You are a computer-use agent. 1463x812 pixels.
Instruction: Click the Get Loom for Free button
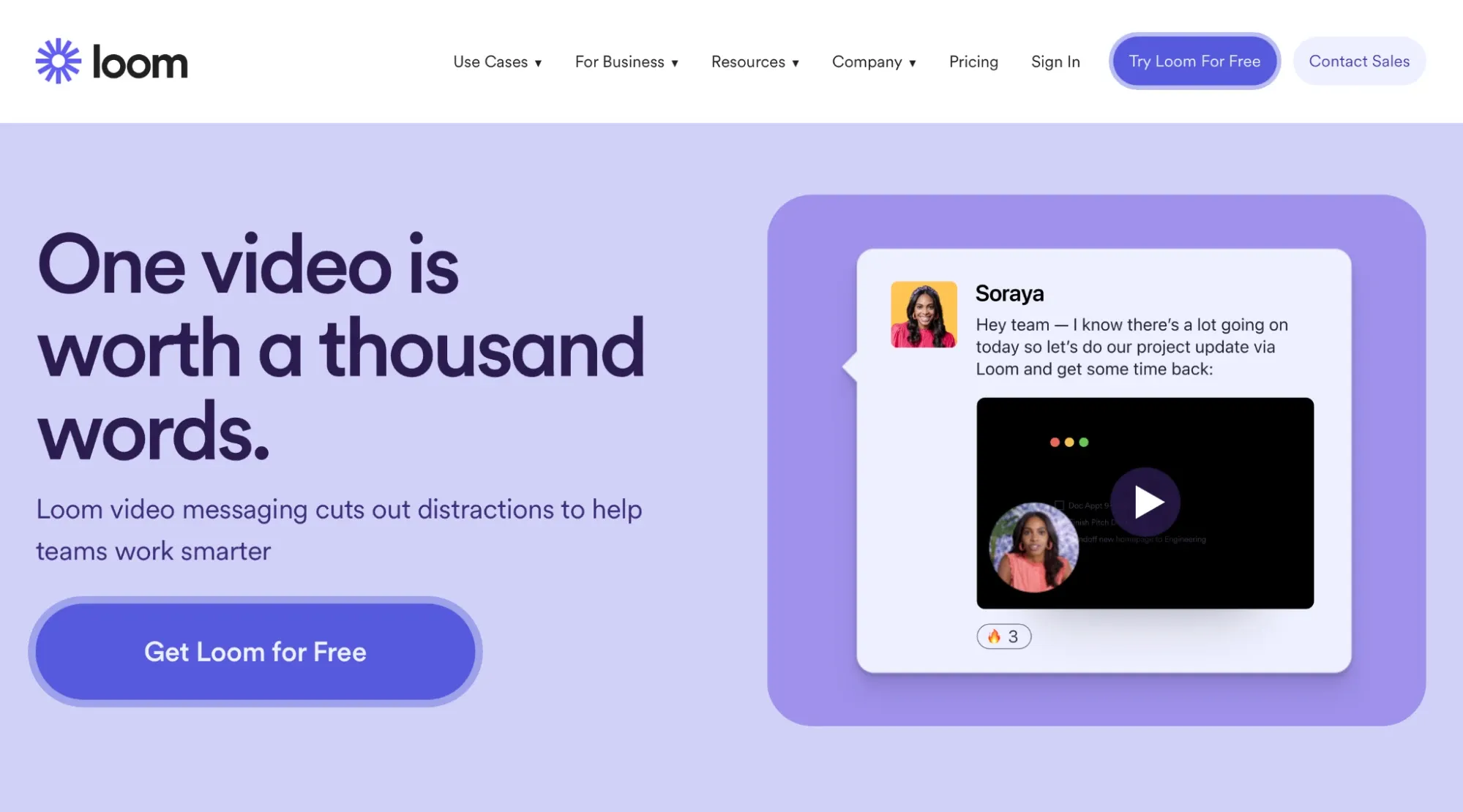point(255,652)
